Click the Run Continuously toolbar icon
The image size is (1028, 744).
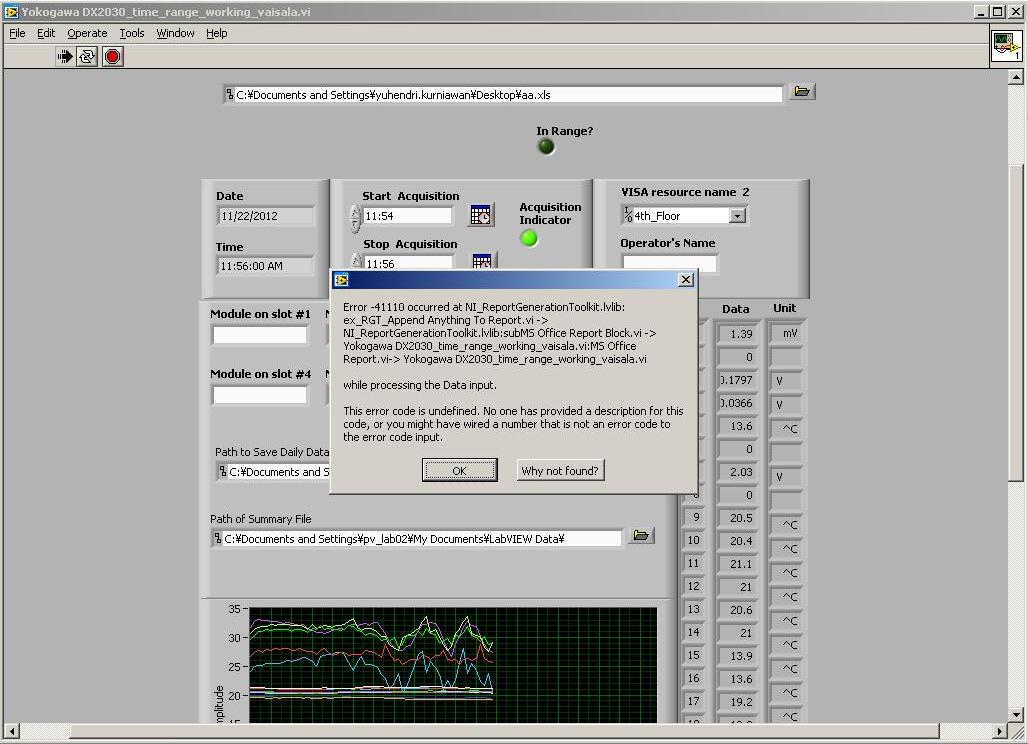87,57
